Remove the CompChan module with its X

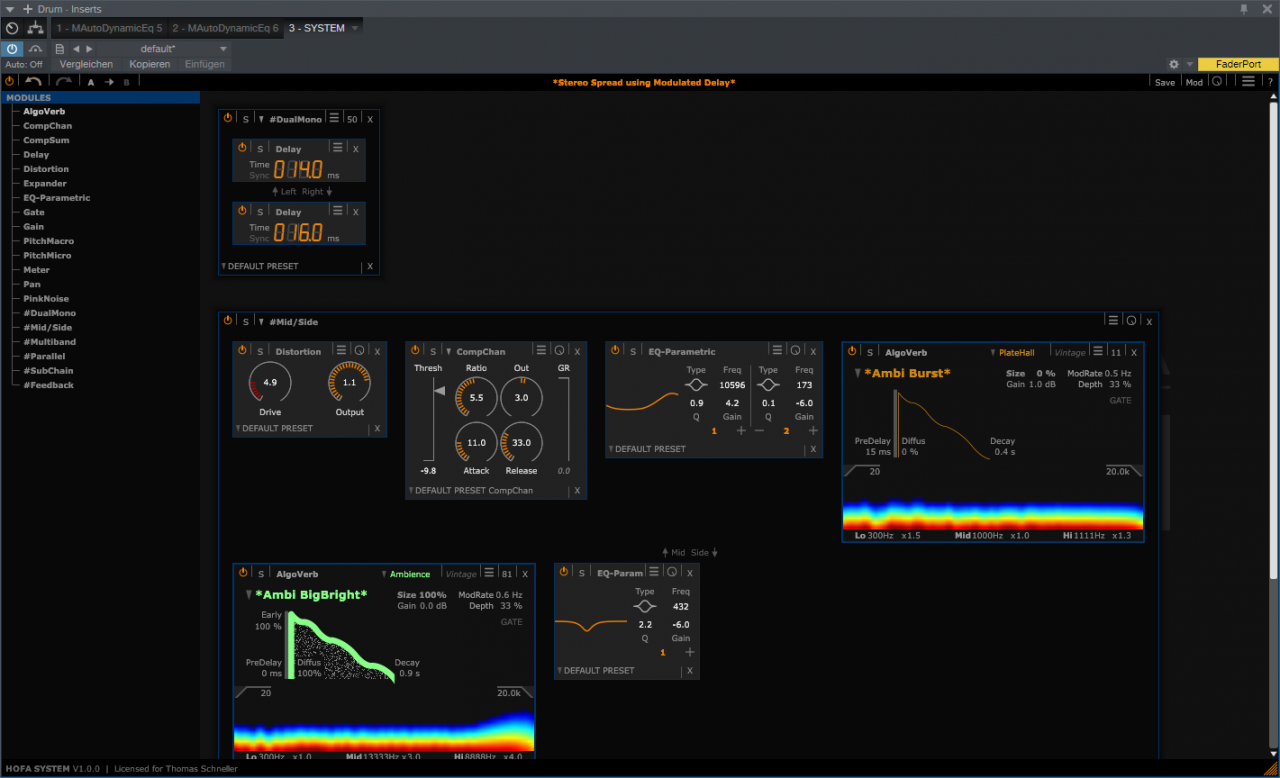tap(577, 351)
